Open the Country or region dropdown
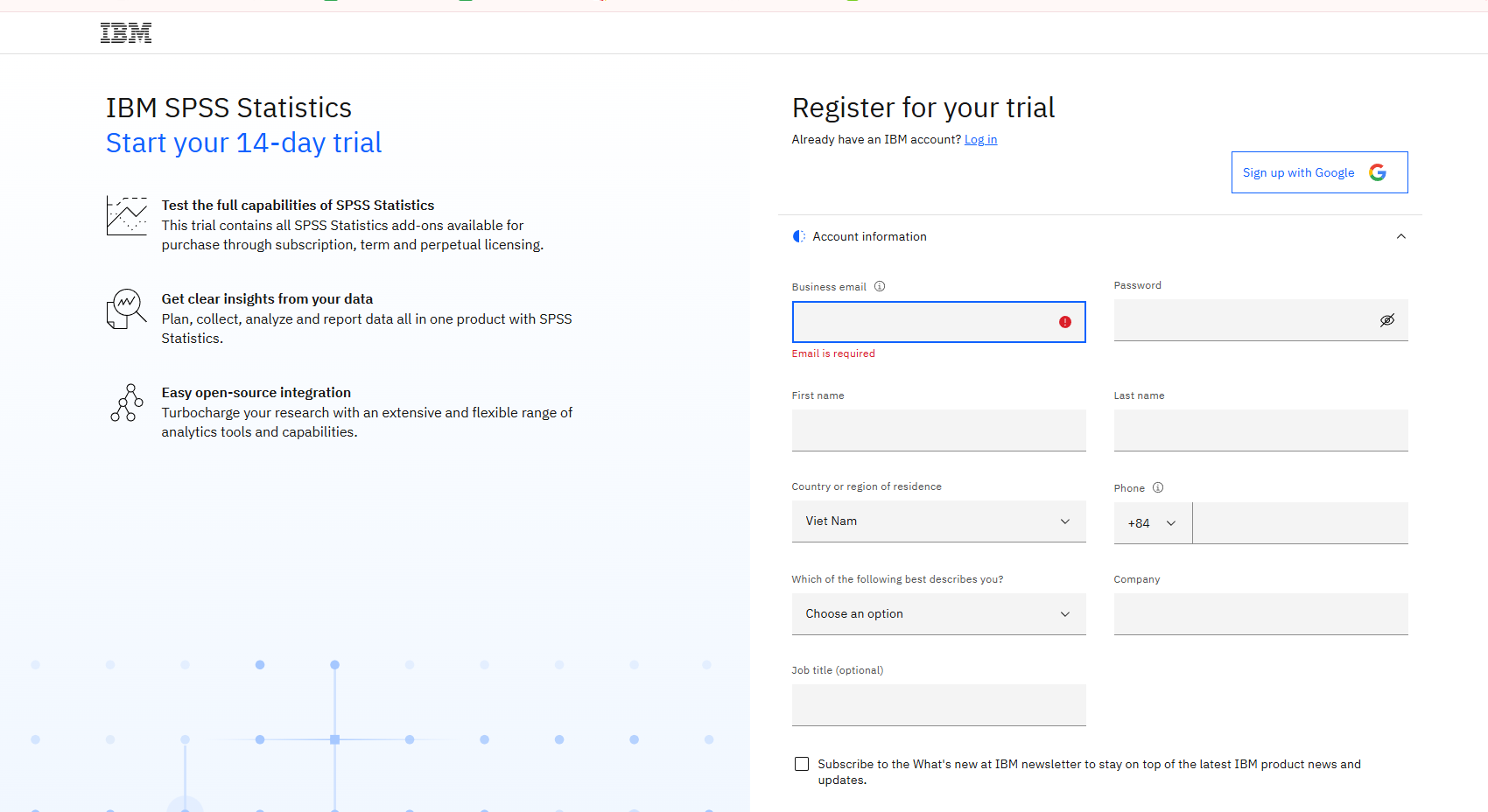This screenshot has width=1488, height=812. pos(938,521)
